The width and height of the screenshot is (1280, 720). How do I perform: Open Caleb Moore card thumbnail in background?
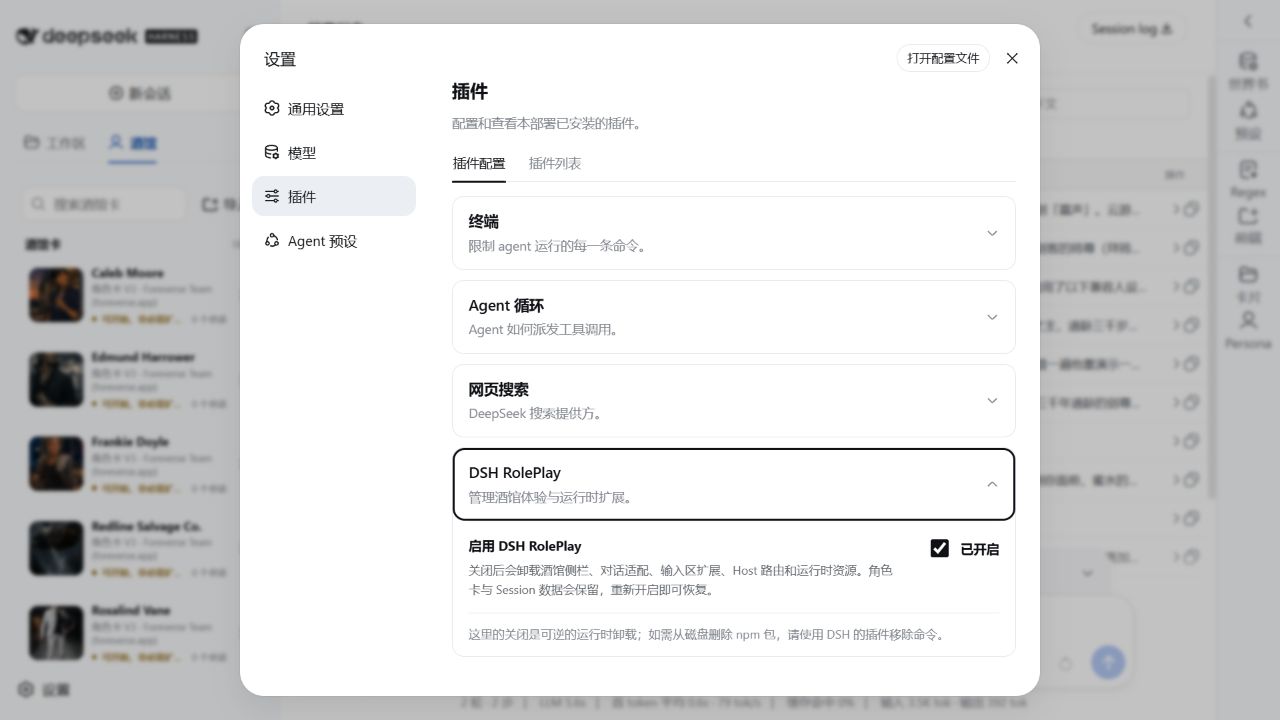(56, 294)
